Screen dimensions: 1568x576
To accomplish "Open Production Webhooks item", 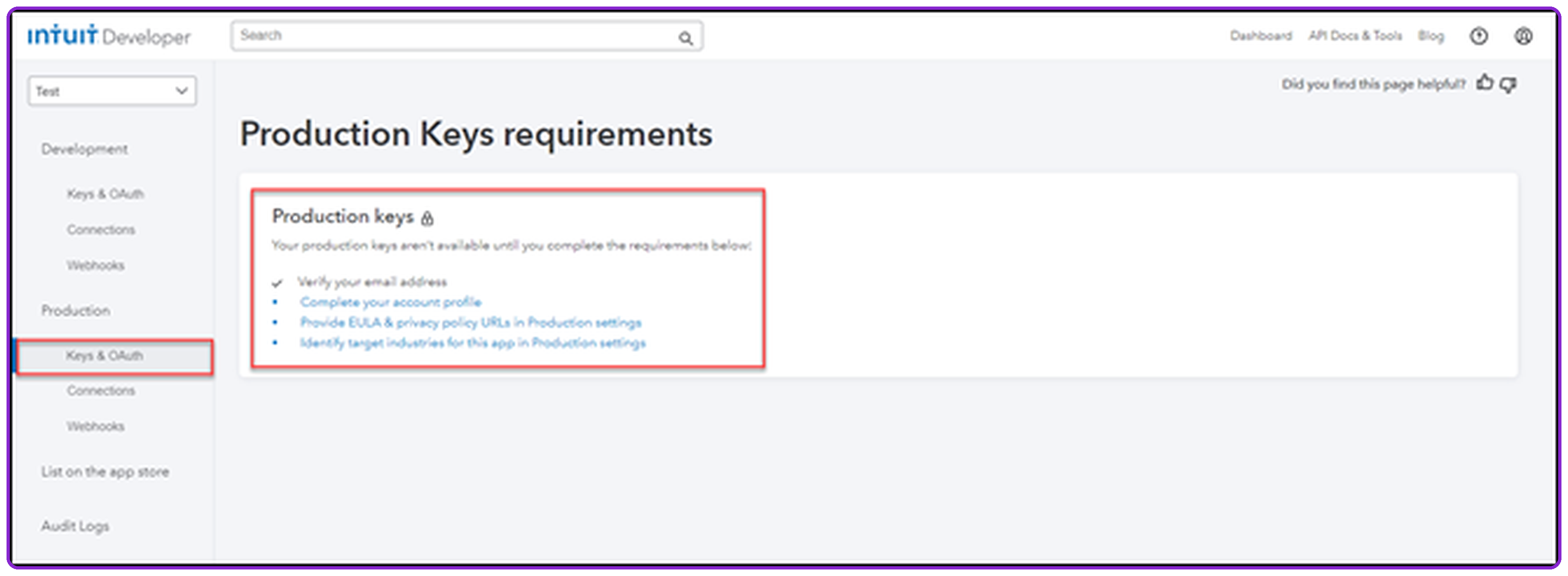I will click(96, 427).
